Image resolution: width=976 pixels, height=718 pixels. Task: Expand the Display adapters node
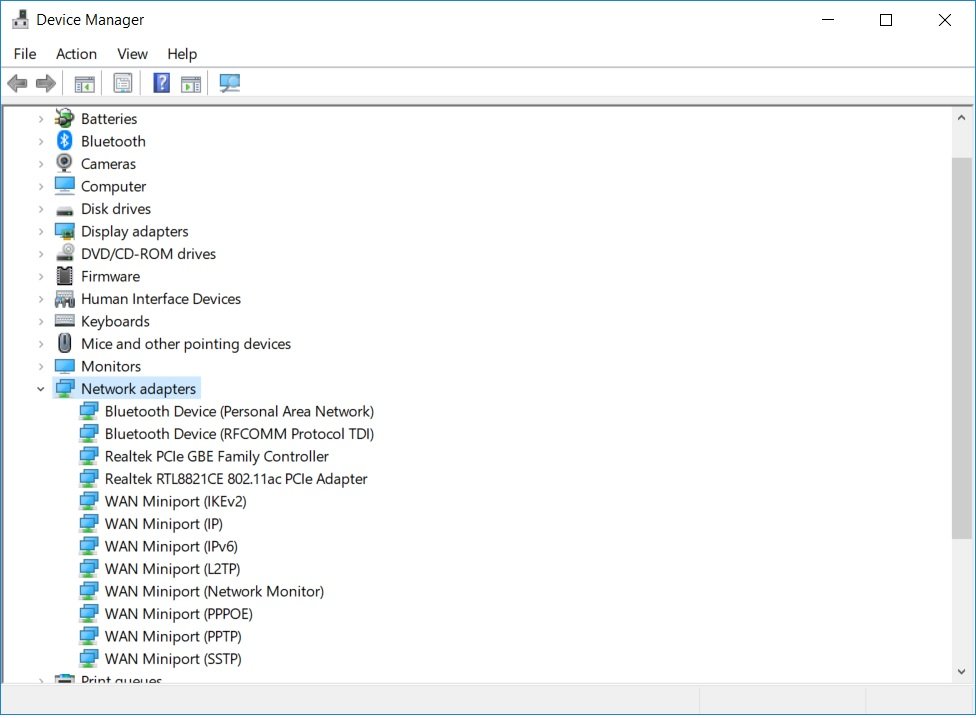click(x=40, y=231)
